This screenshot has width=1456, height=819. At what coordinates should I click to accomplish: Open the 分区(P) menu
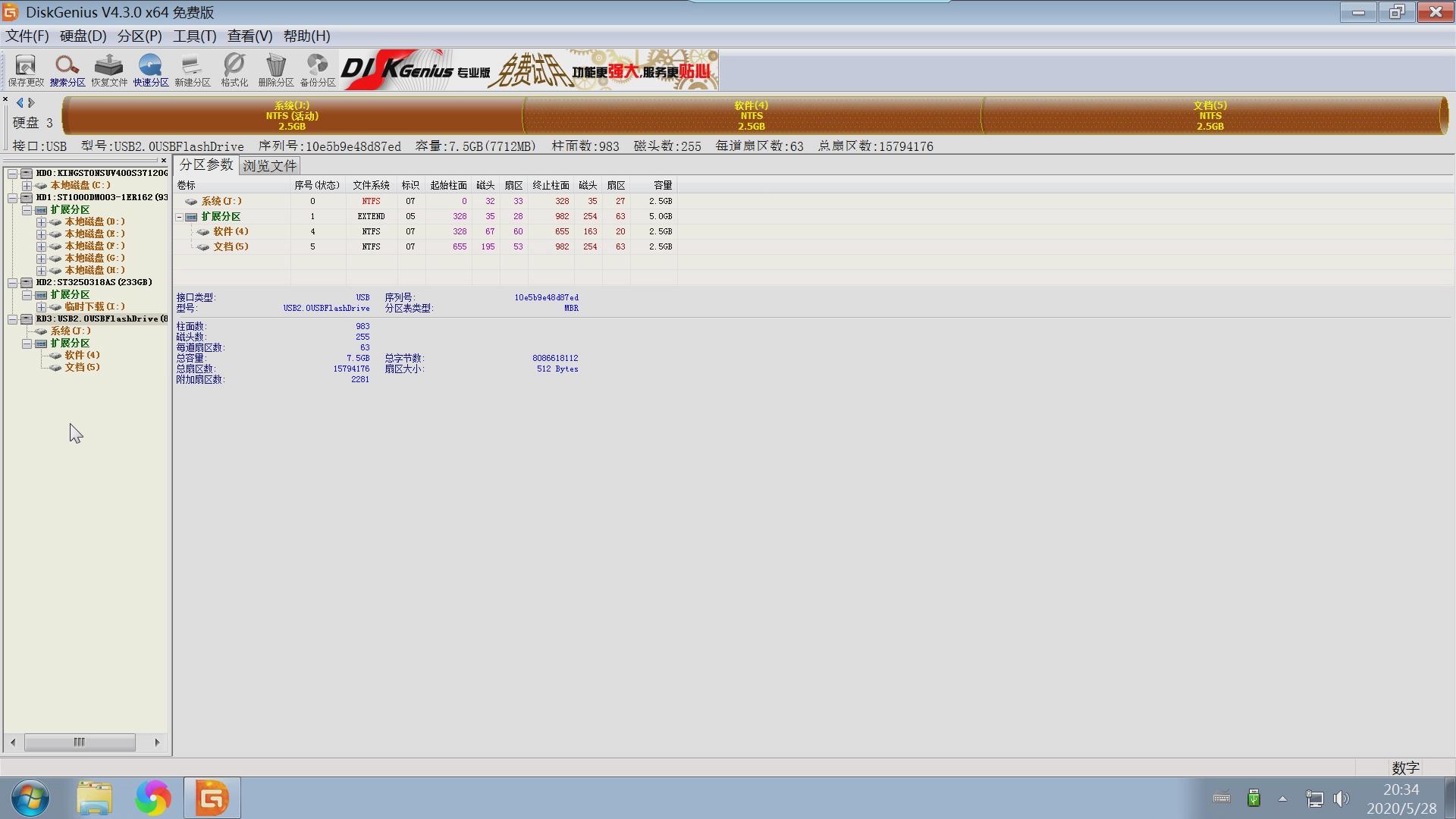(x=139, y=36)
